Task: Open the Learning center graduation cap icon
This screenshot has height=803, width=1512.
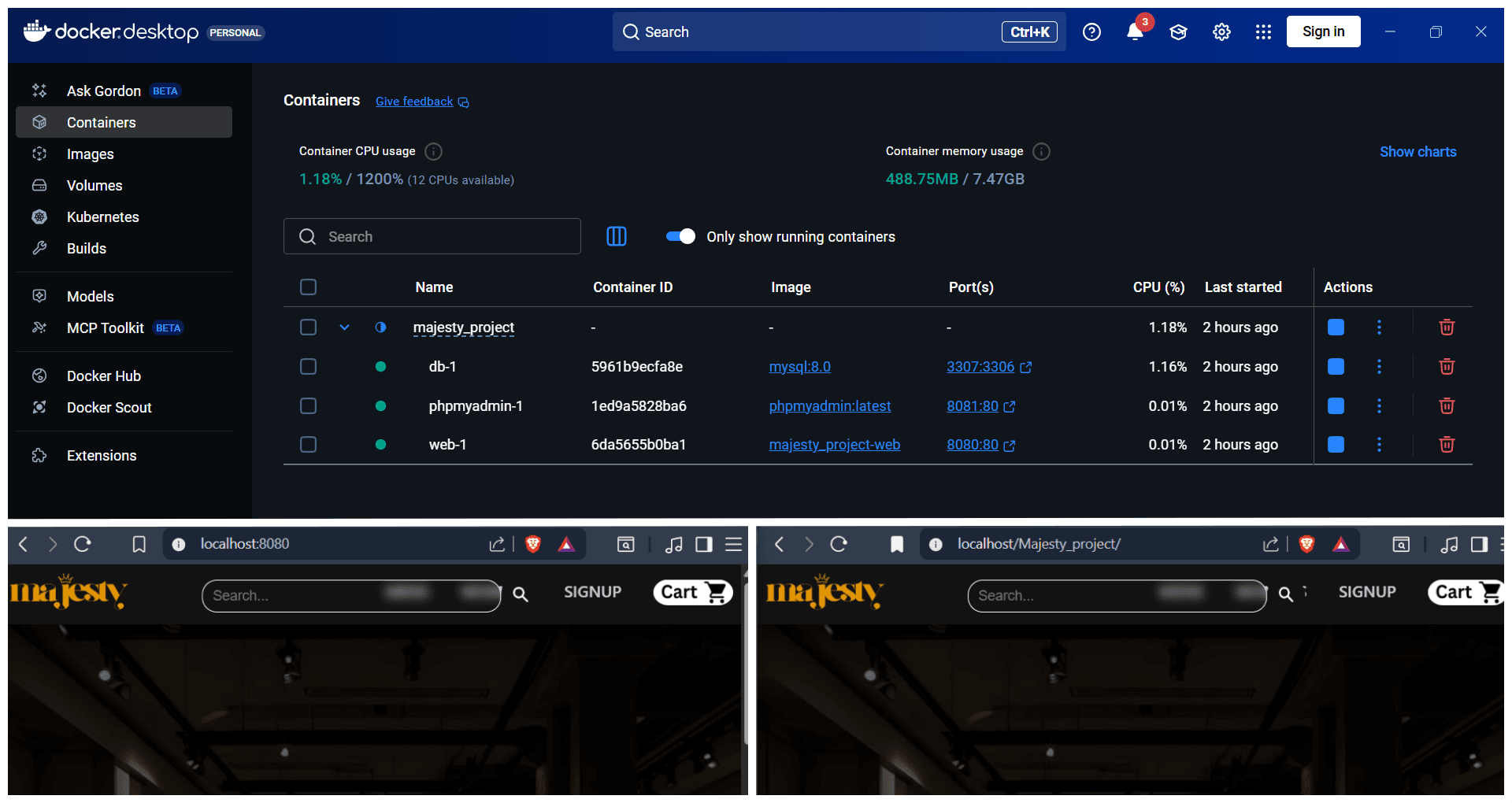Action: [x=1178, y=32]
